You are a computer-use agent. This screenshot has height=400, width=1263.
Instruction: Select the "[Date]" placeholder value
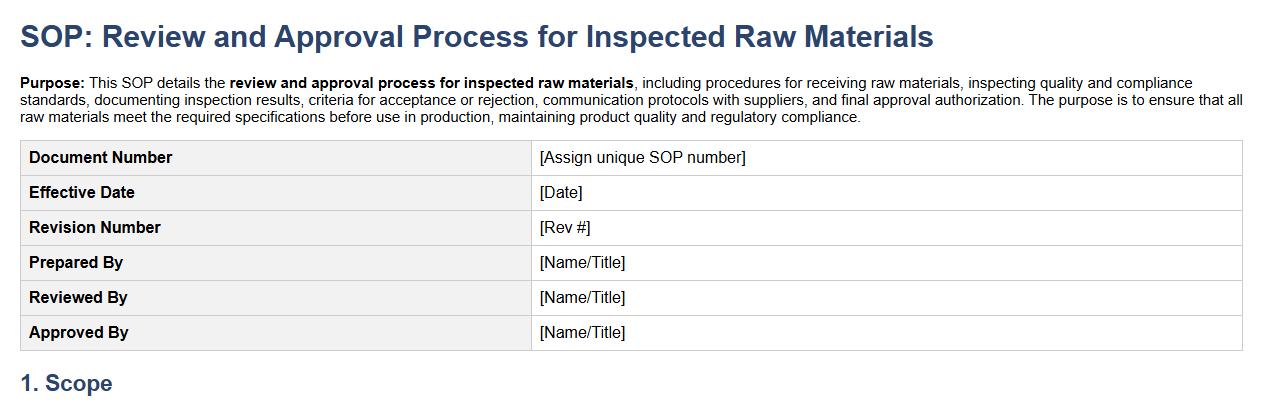pyautogui.click(x=560, y=193)
